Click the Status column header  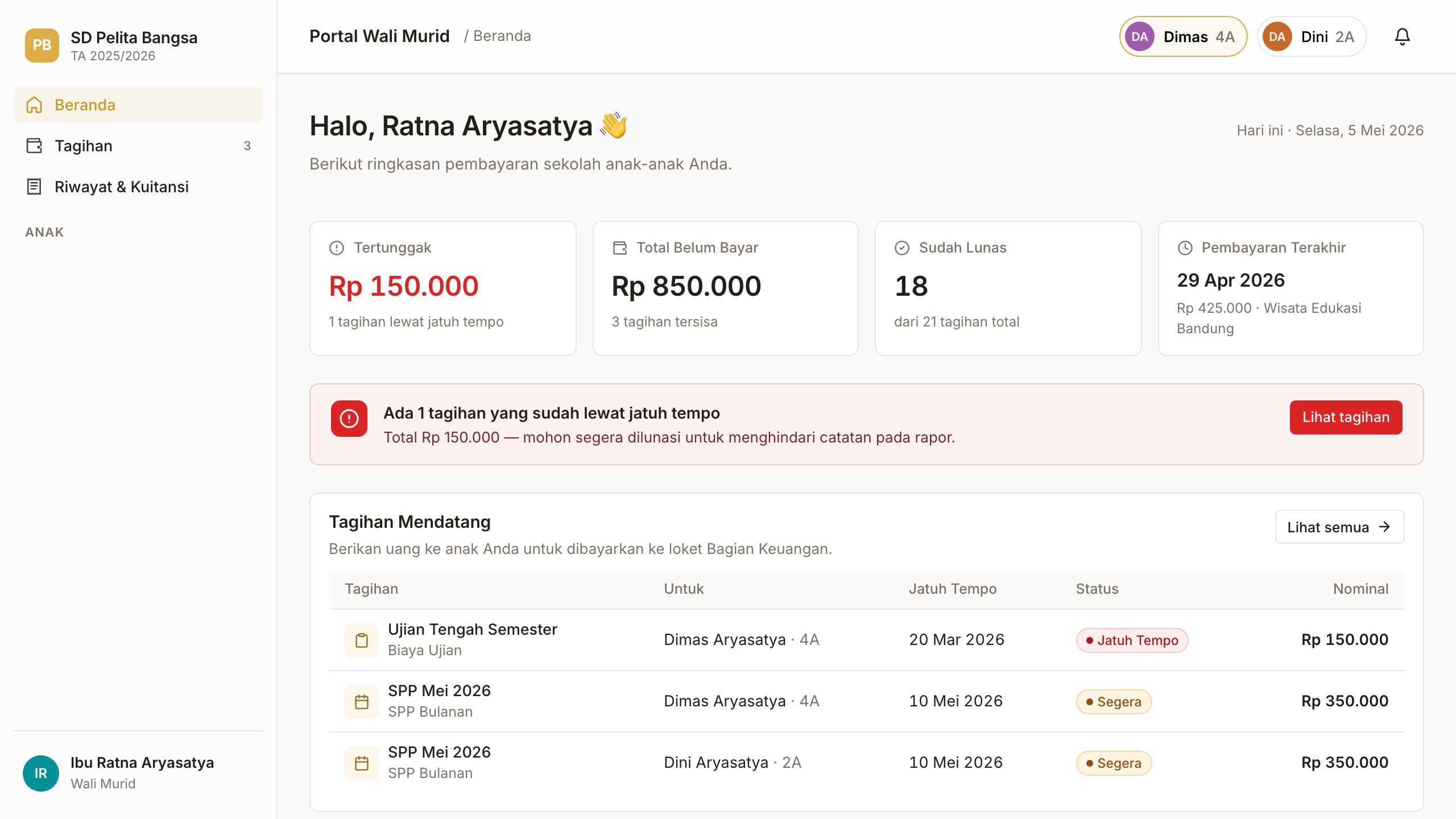[x=1097, y=589]
